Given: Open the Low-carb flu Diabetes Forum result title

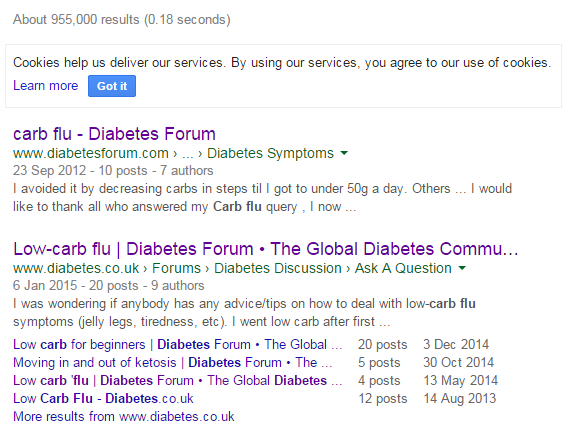Looking at the screenshot, I should [x=266, y=249].
